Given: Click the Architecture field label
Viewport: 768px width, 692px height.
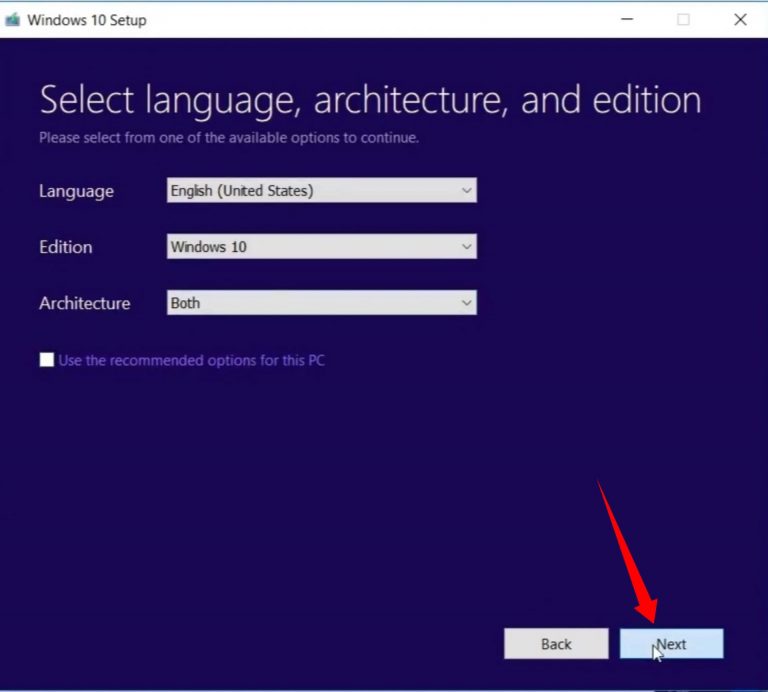Looking at the screenshot, I should (84, 303).
